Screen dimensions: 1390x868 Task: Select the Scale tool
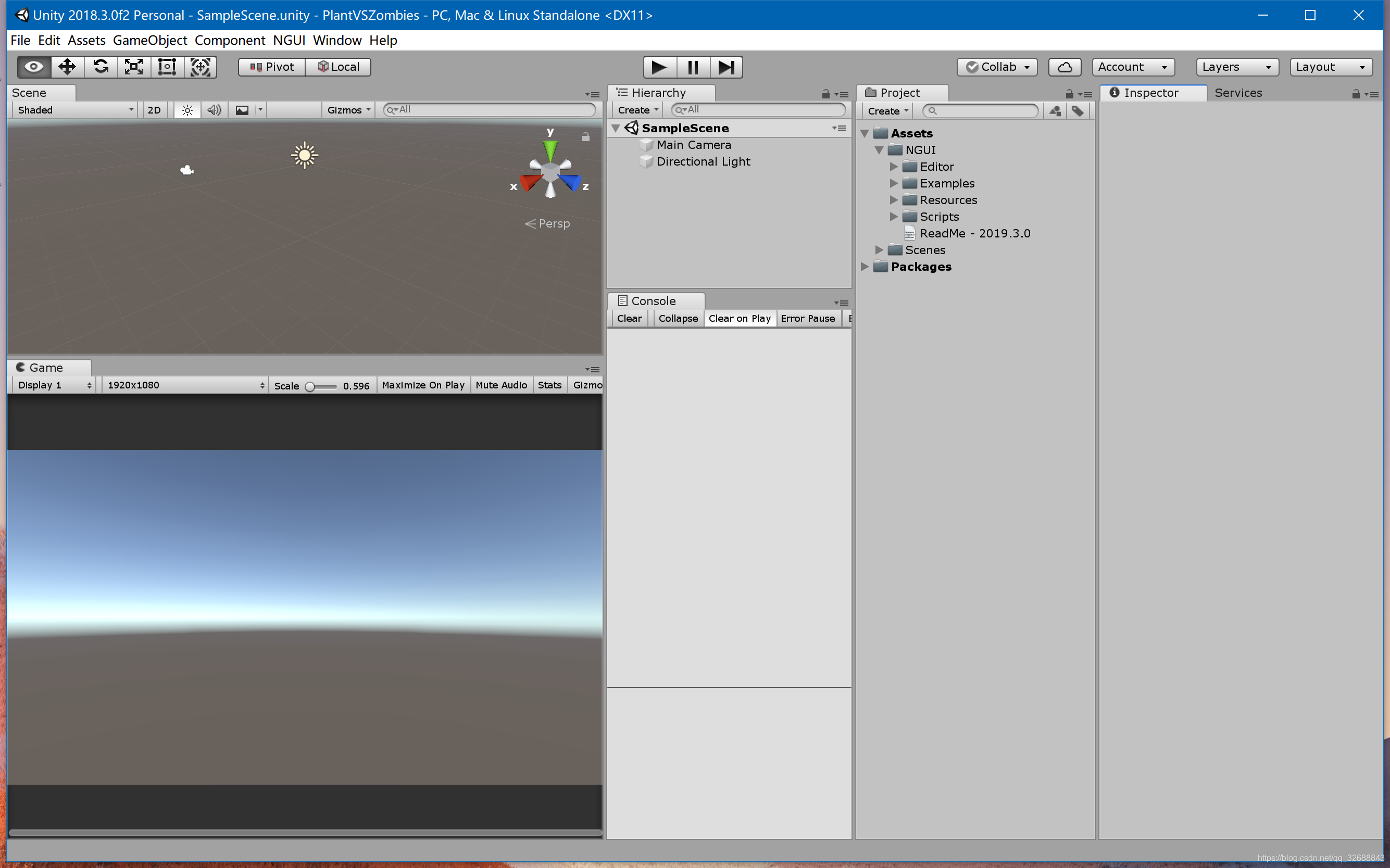pyautogui.click(x=134, y=67)
